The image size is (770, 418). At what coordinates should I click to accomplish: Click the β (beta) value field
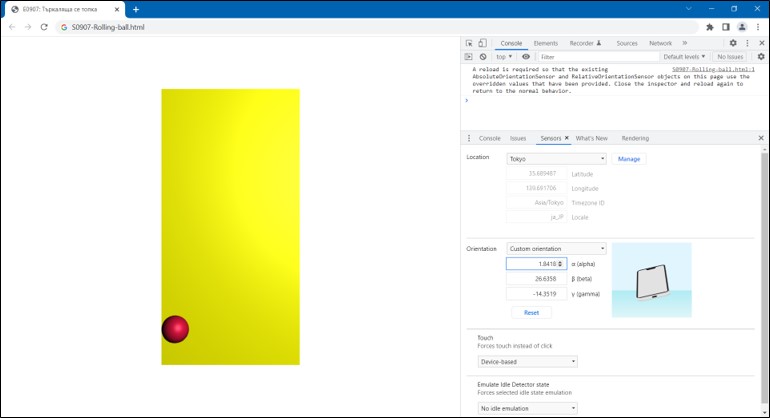tap(536, 279)
